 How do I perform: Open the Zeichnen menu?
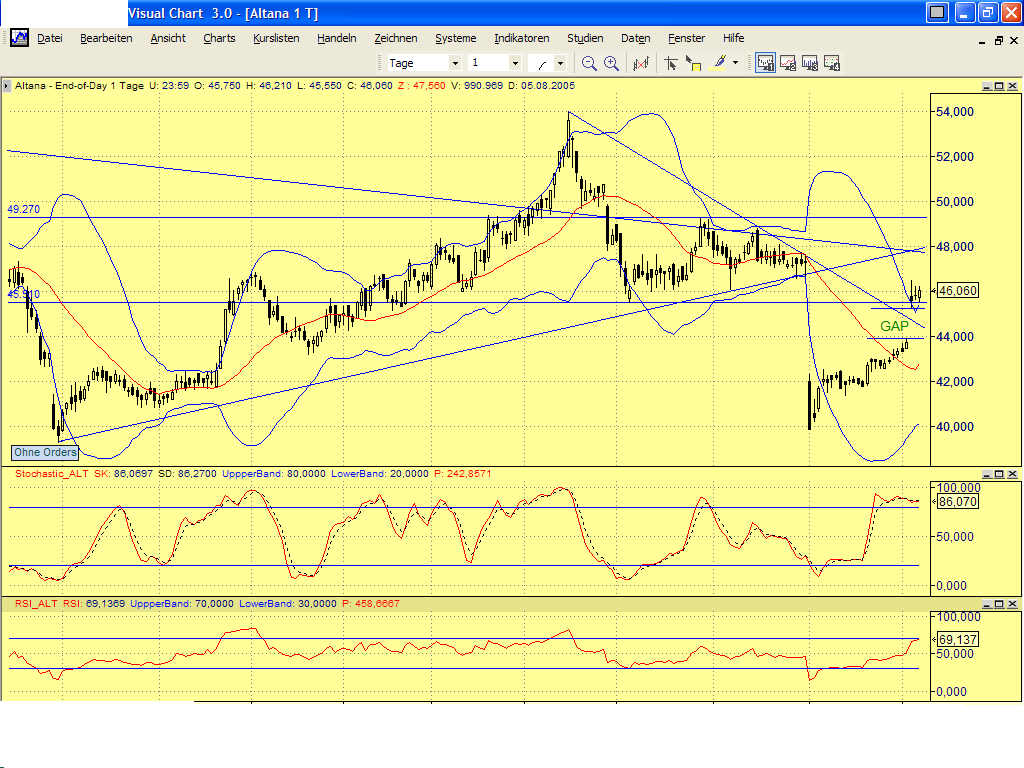point(396,38)
